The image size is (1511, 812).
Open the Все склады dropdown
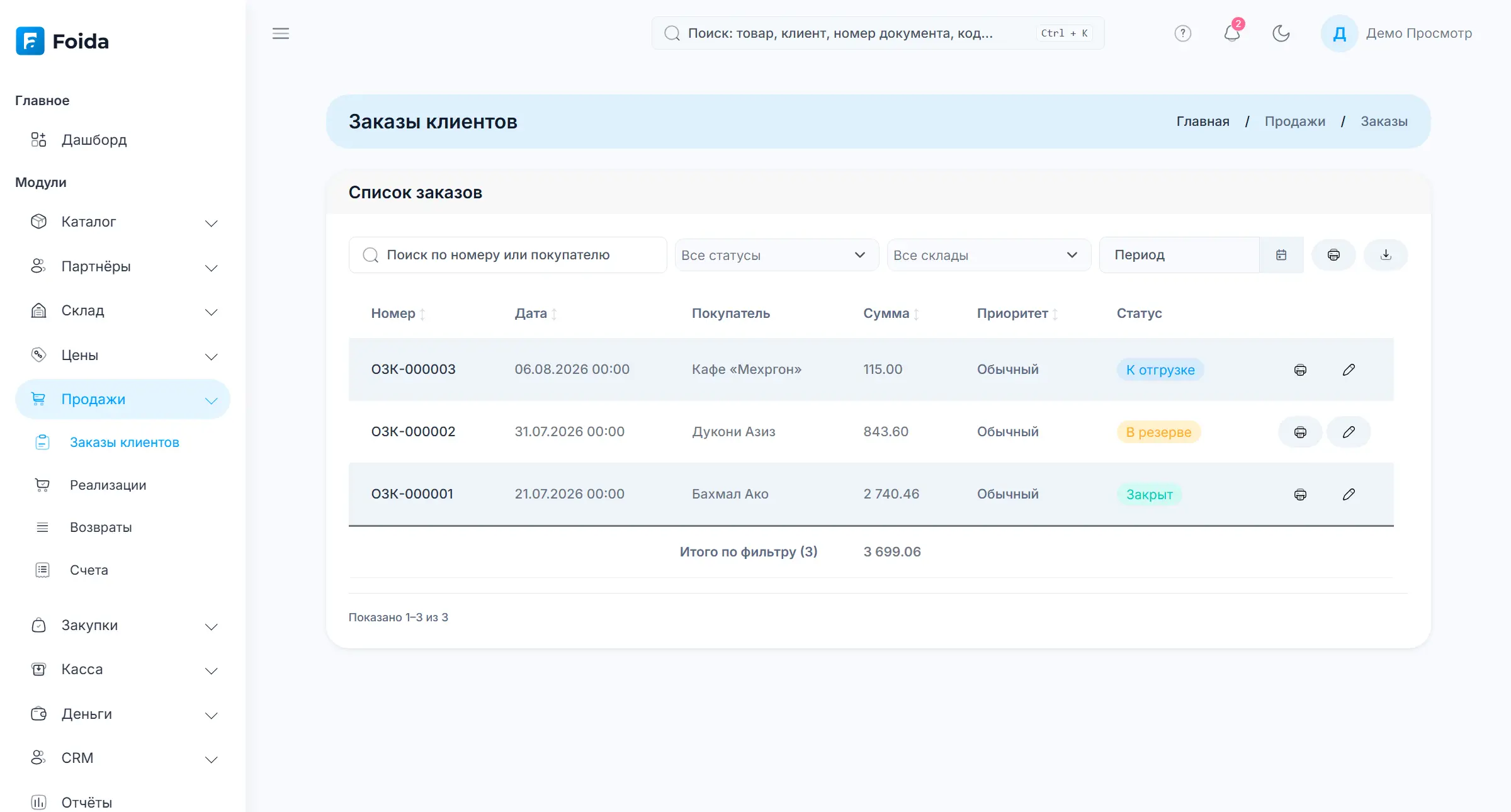[x=988, y=255]
